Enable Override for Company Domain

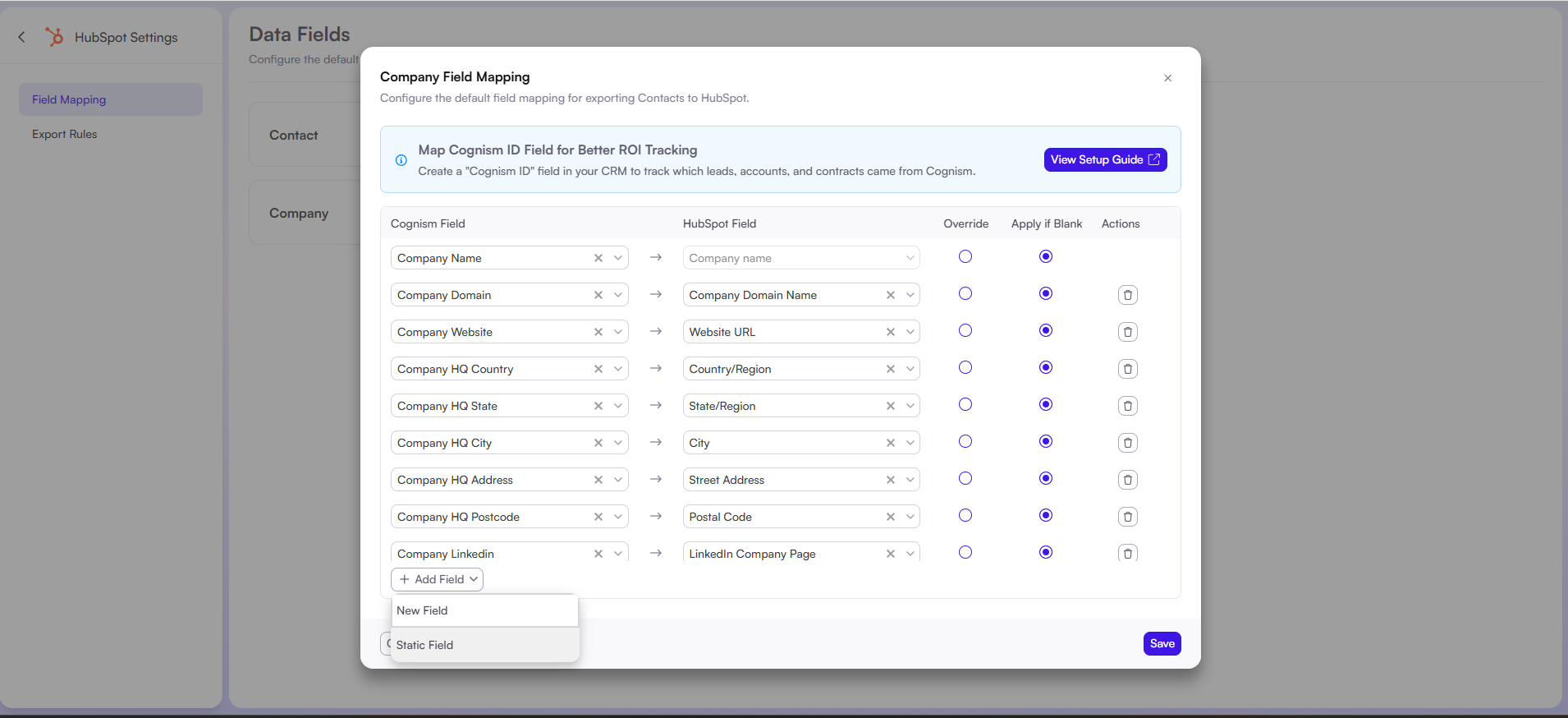click(965, 294)
